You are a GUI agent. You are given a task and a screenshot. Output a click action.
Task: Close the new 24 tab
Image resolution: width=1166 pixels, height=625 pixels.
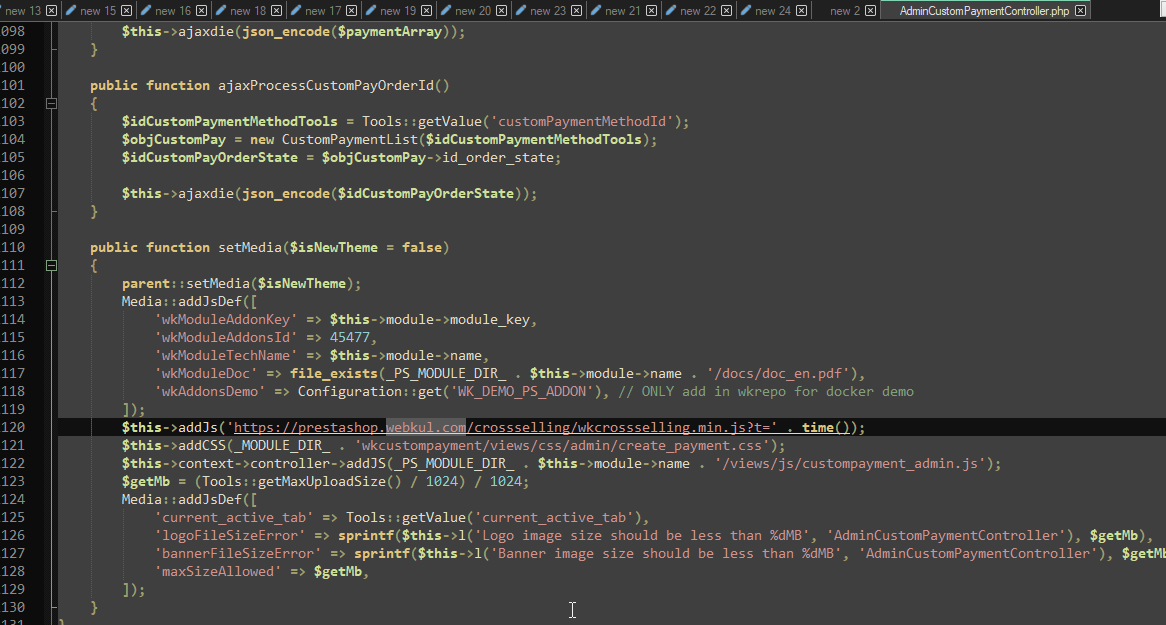coord(802,10)
